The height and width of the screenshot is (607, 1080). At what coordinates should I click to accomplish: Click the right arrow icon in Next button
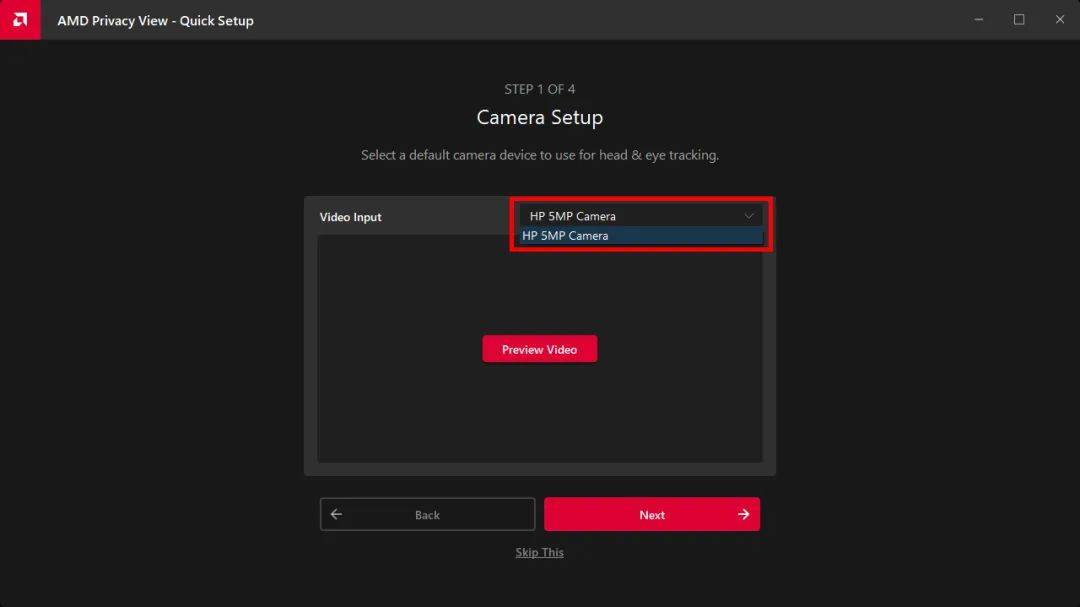[742, 514]
